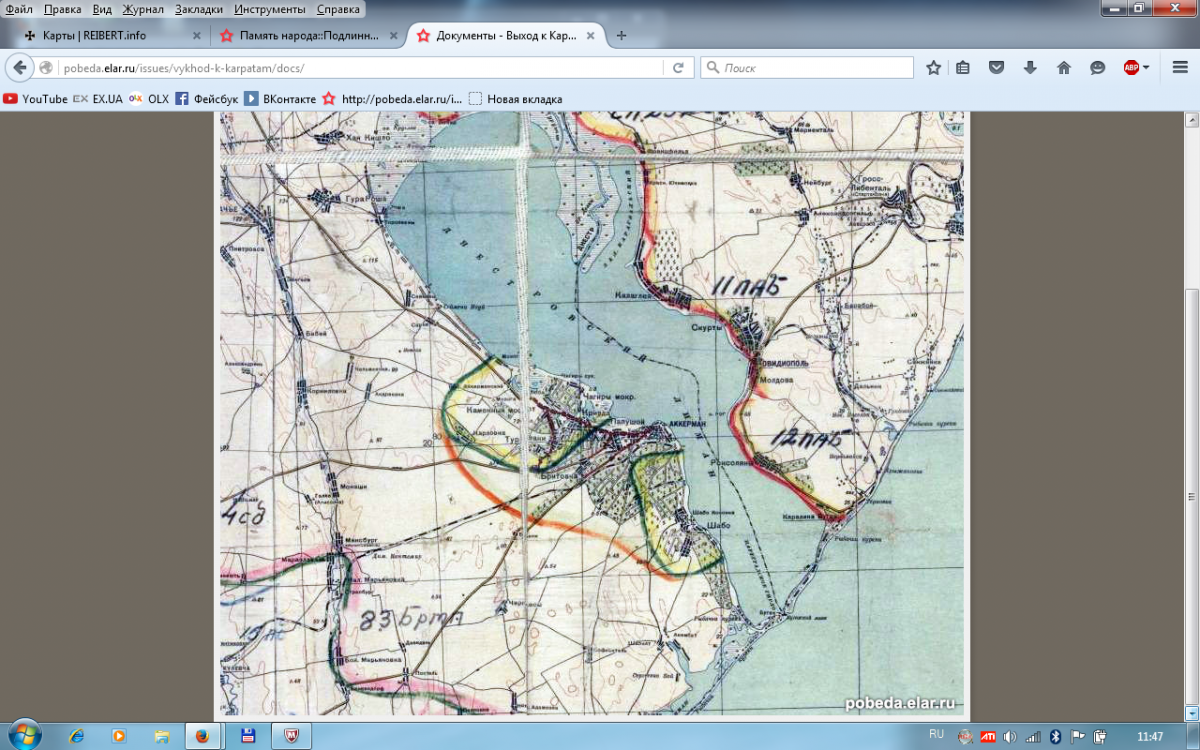Image resolution: width=1200 pixels, height=750 pixels.
Task: Launch Internet Explorer from the taskbar
Action: point(76,736)
